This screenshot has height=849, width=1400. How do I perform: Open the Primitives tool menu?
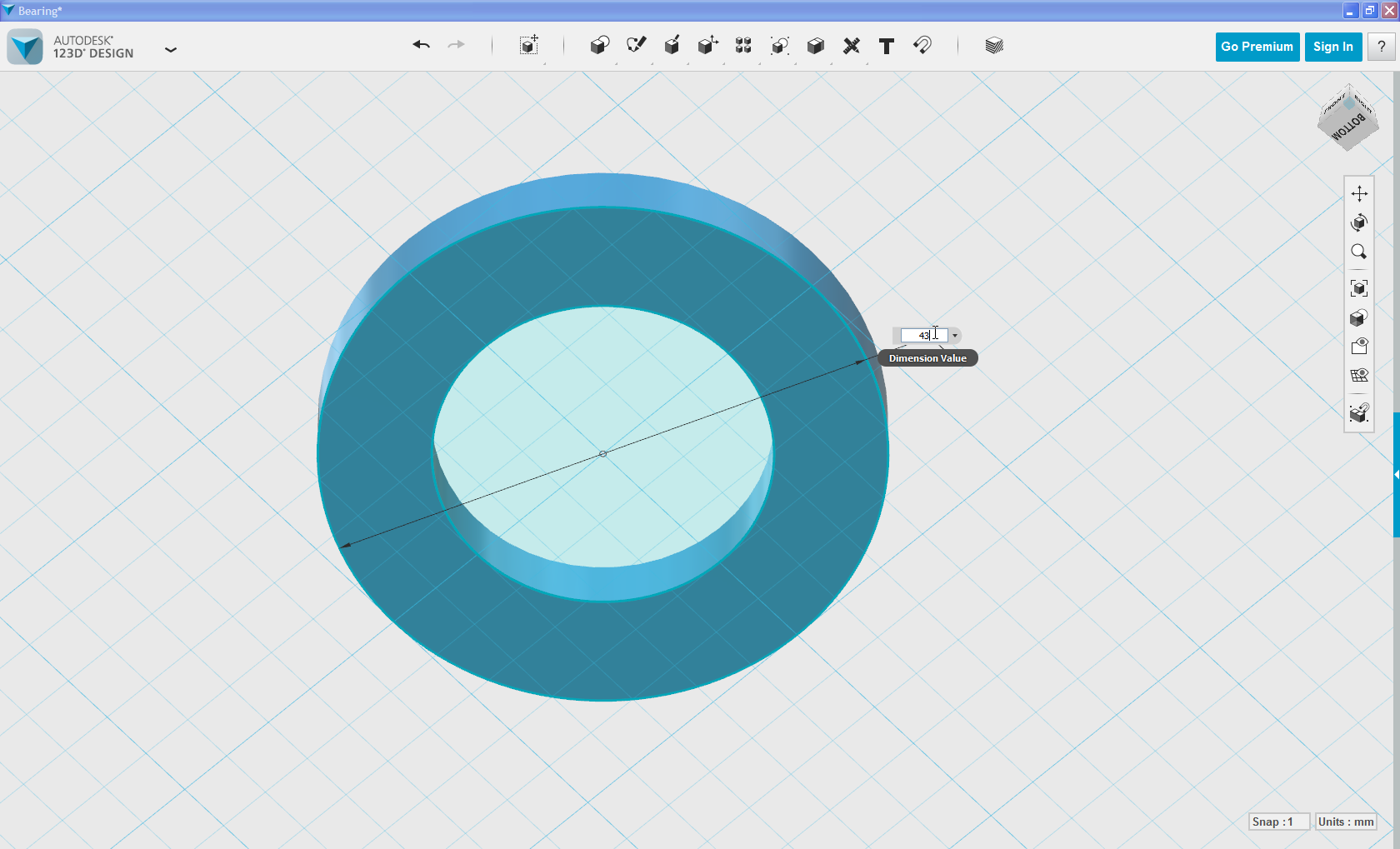coord(599,45)
